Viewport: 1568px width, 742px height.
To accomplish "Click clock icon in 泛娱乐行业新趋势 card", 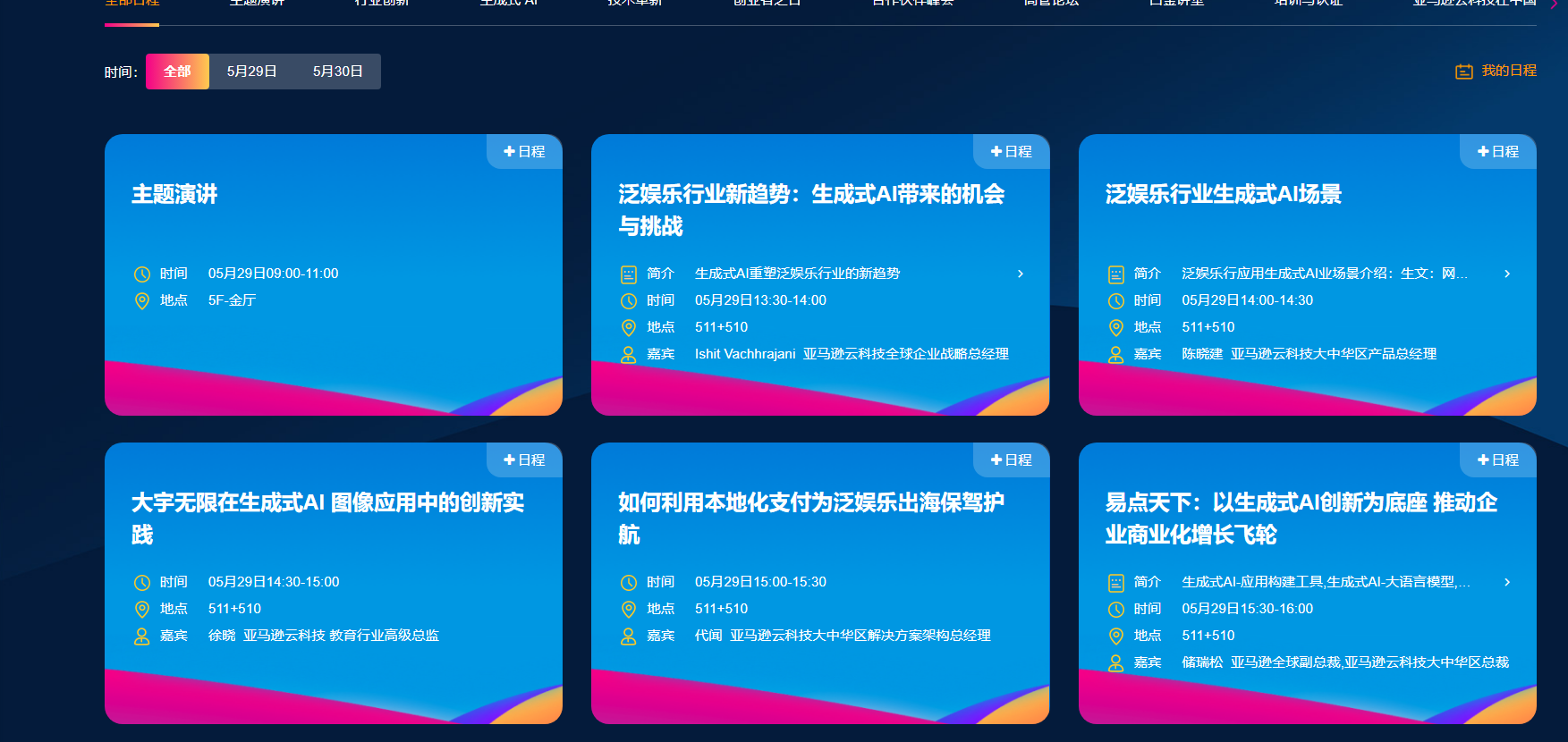I will tap(629, 301).
